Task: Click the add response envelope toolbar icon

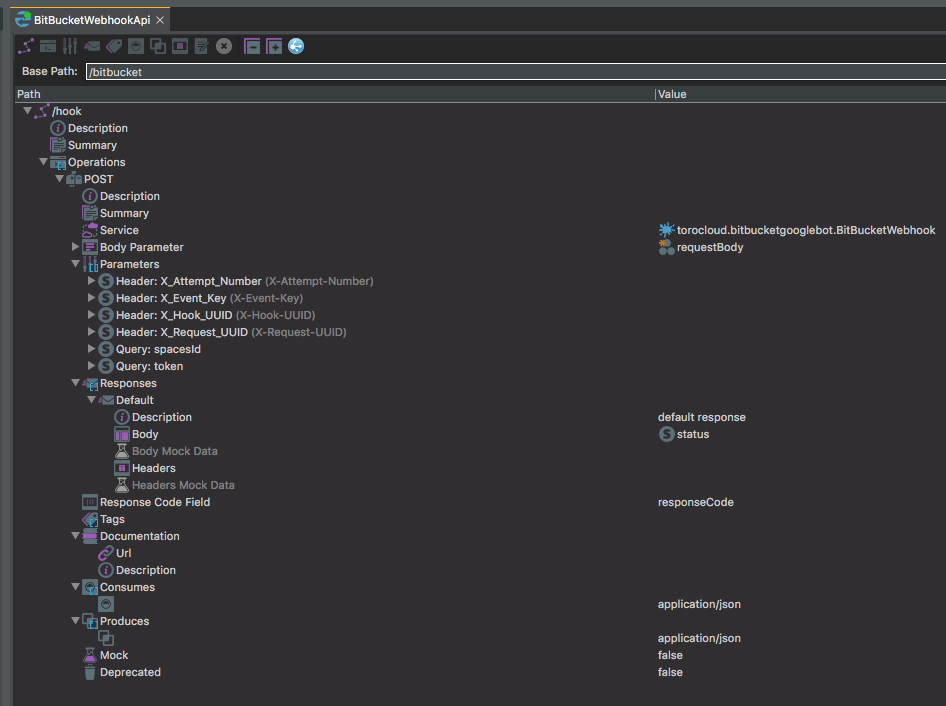Action: click(92, 46)
